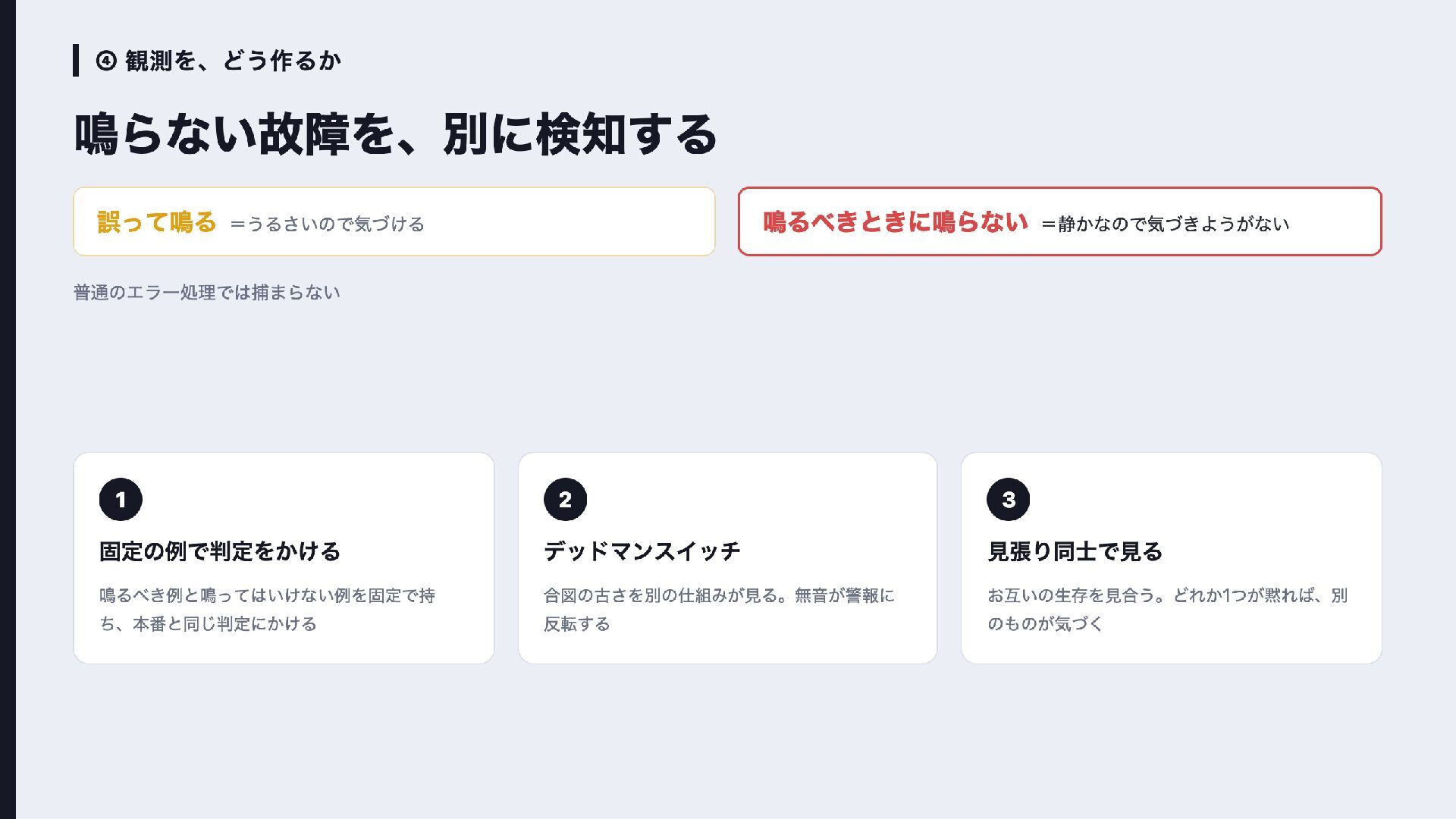This screenshot has width=1456, height=819.
Task: Click the text ＝静かなので気づきようがない
Action: click(1165, 224)
